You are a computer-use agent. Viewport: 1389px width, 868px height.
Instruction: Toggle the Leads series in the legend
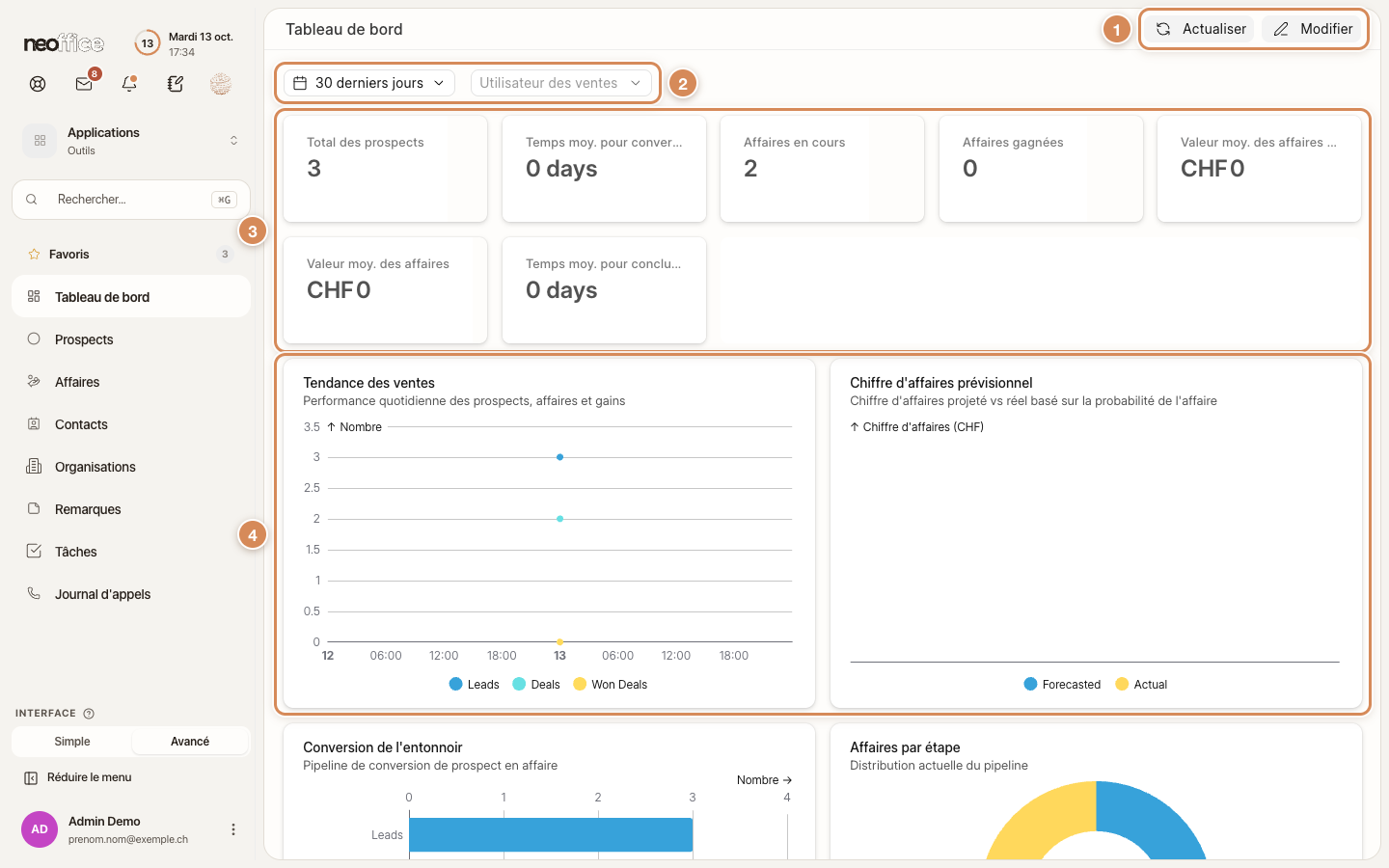point(475,685)
